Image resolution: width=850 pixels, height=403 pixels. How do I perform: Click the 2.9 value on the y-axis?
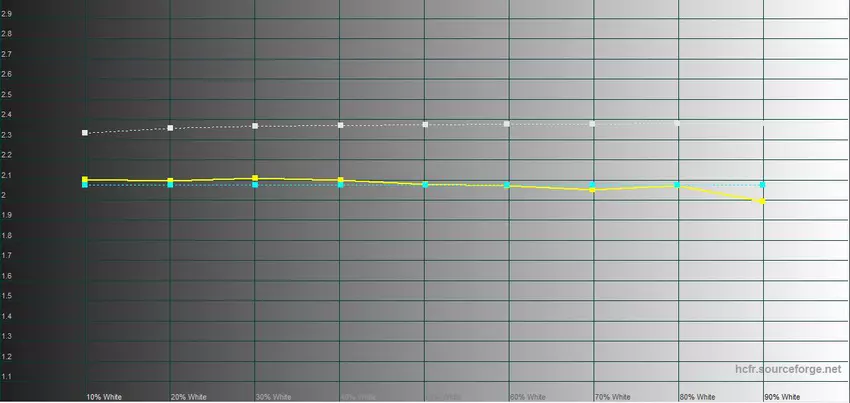7,14
